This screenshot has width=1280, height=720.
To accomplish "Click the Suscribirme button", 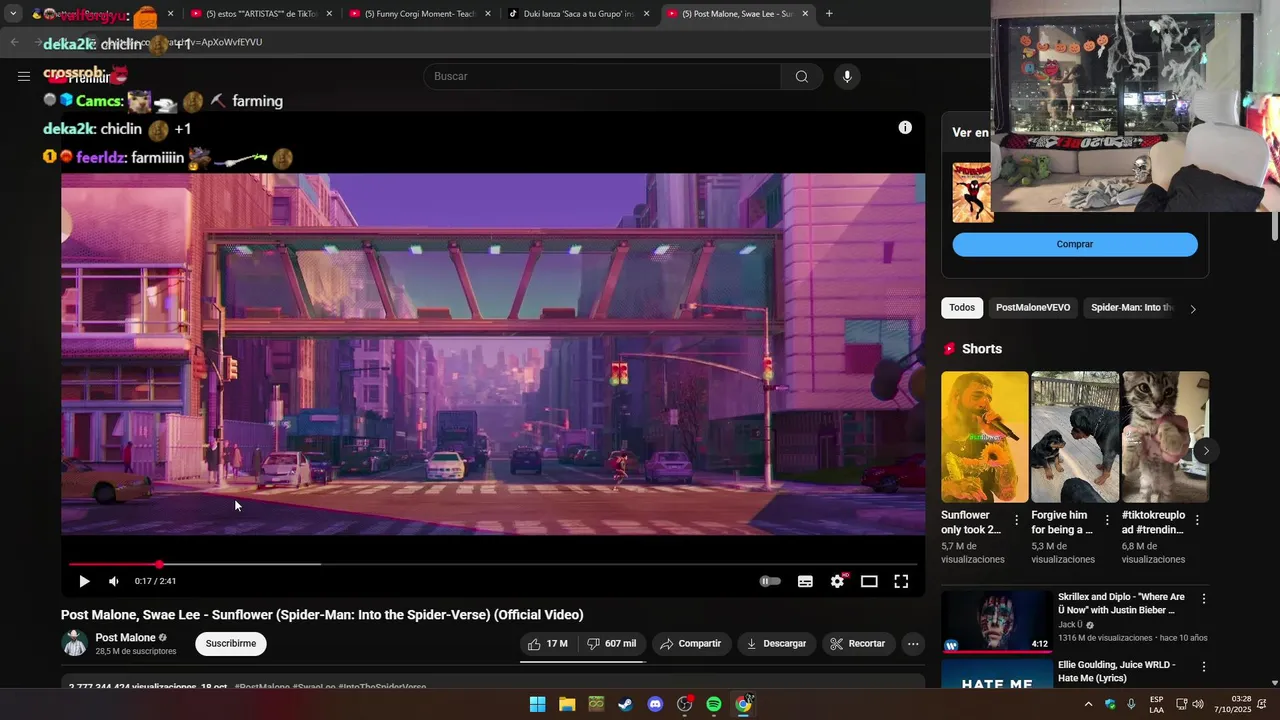I will tap(231, 644).
